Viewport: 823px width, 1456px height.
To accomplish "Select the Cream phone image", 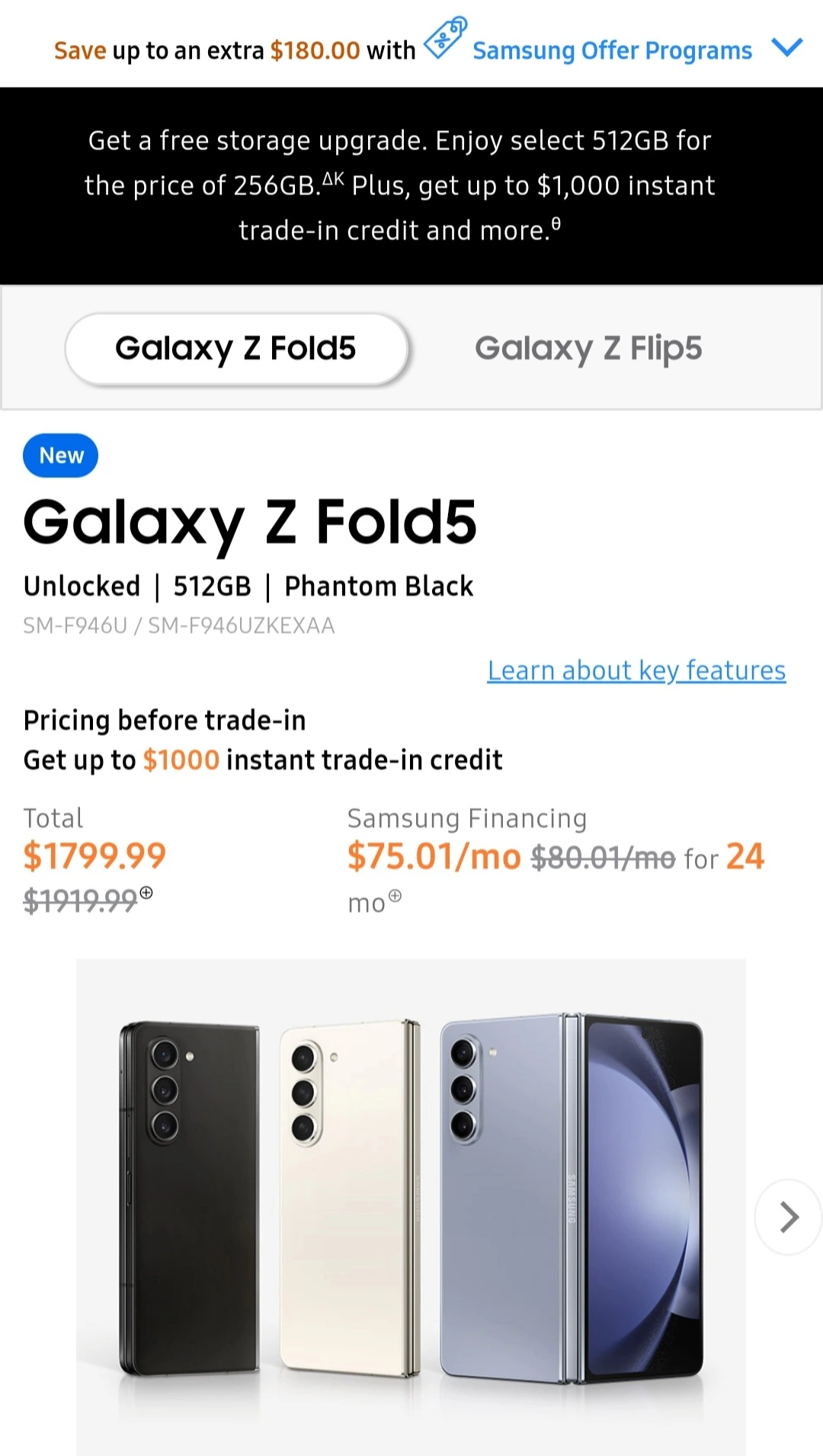I will tap(350, 1198).
